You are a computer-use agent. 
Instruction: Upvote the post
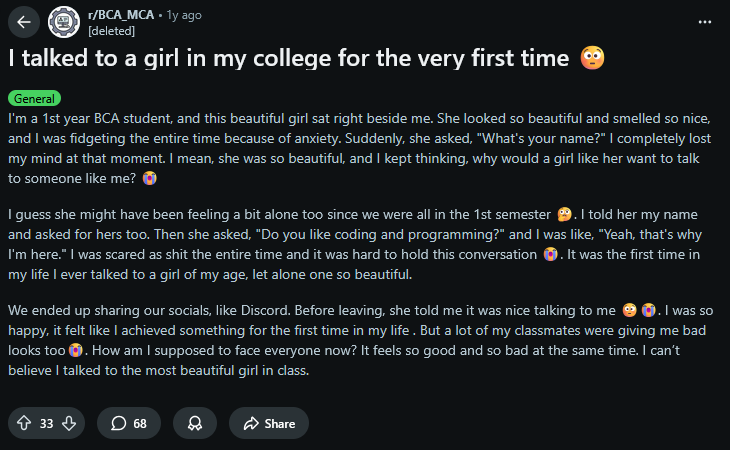coord(24,423)
